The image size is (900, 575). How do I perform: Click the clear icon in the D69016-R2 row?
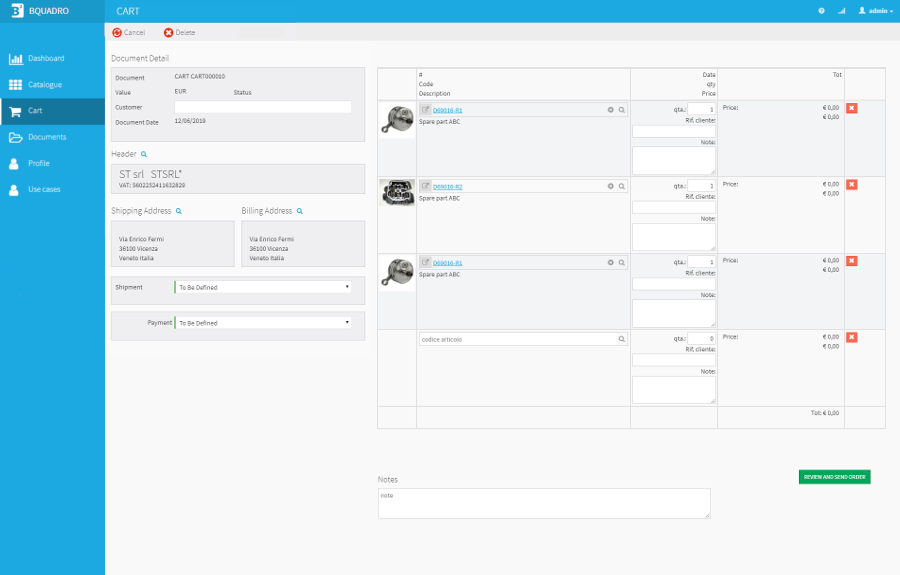[611, 186]
